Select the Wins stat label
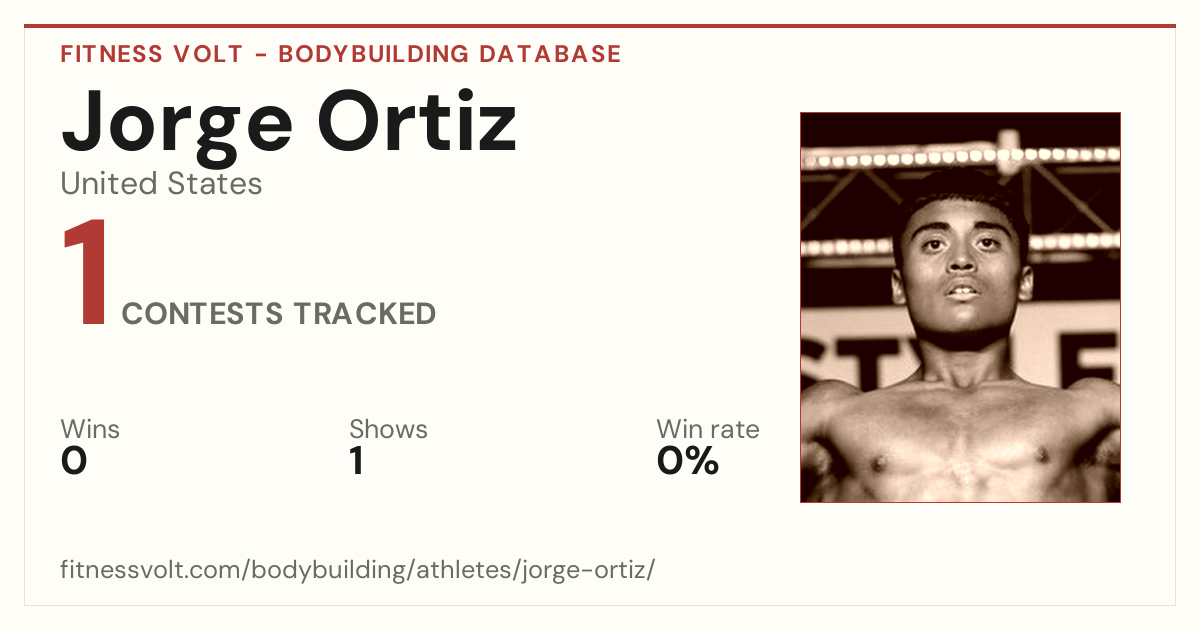 point(90,429)
